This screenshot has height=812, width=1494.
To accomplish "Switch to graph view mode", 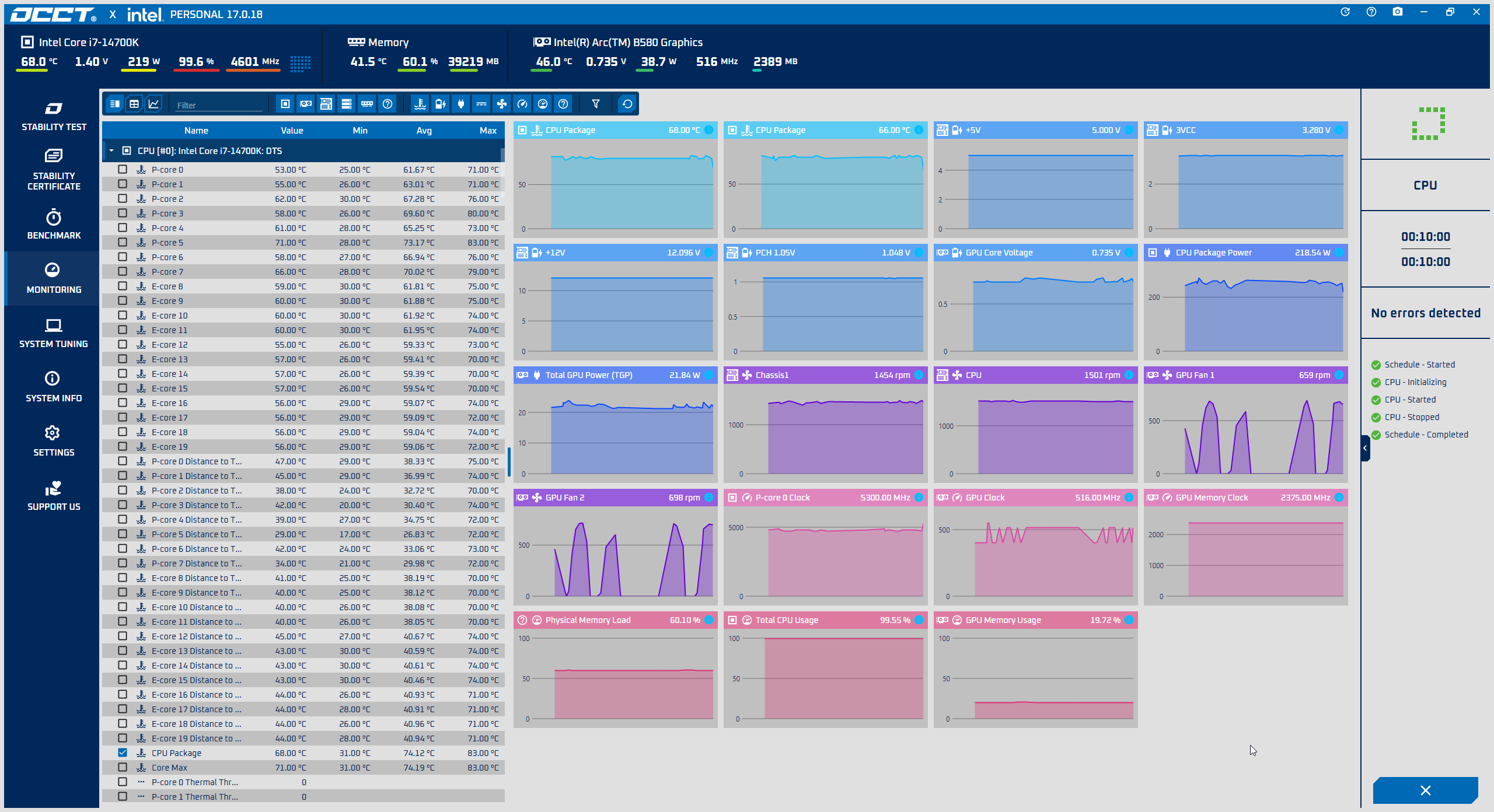I will tap(153, 104).
